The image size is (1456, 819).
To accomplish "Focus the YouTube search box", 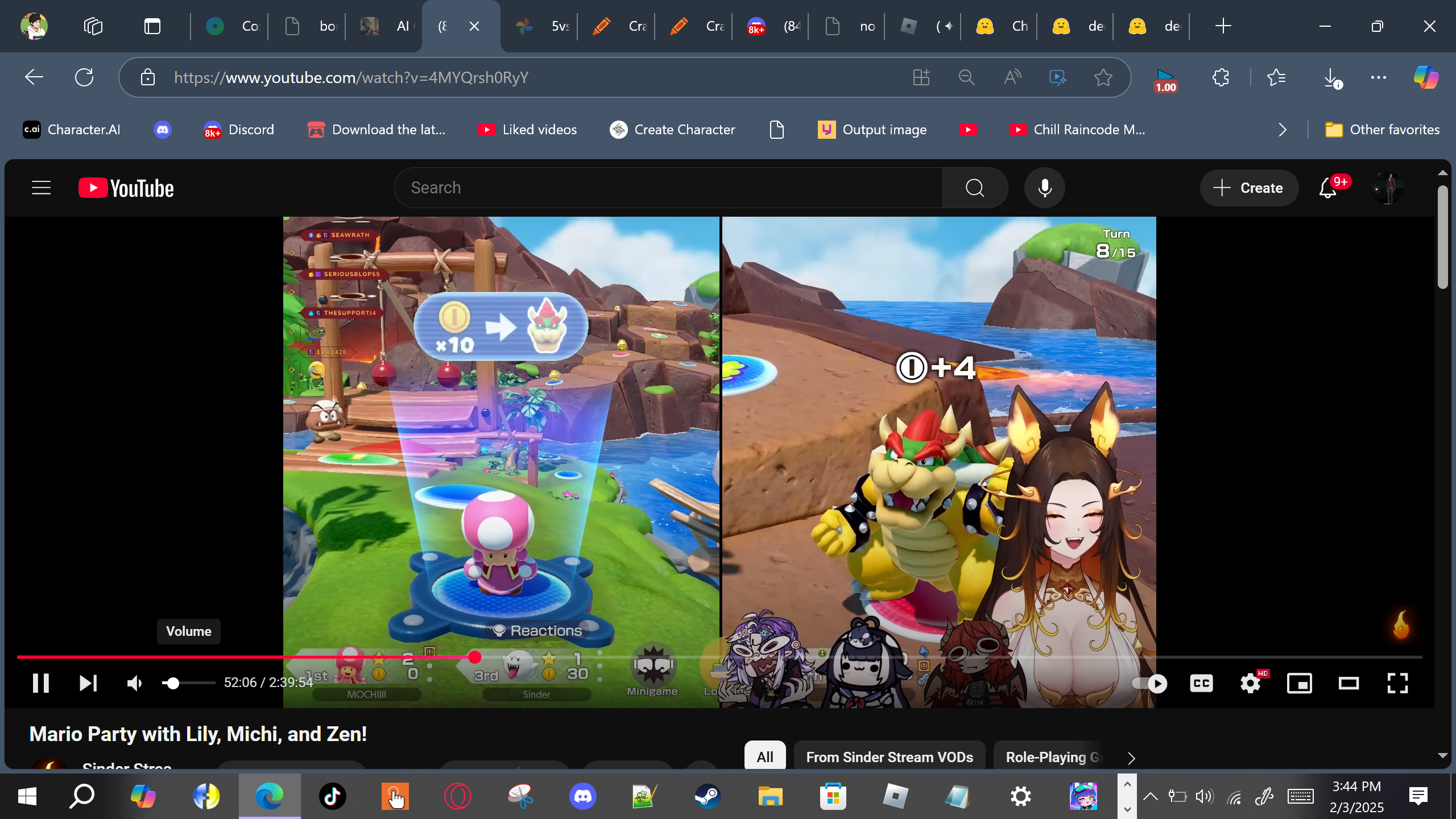I will [668, 188].
